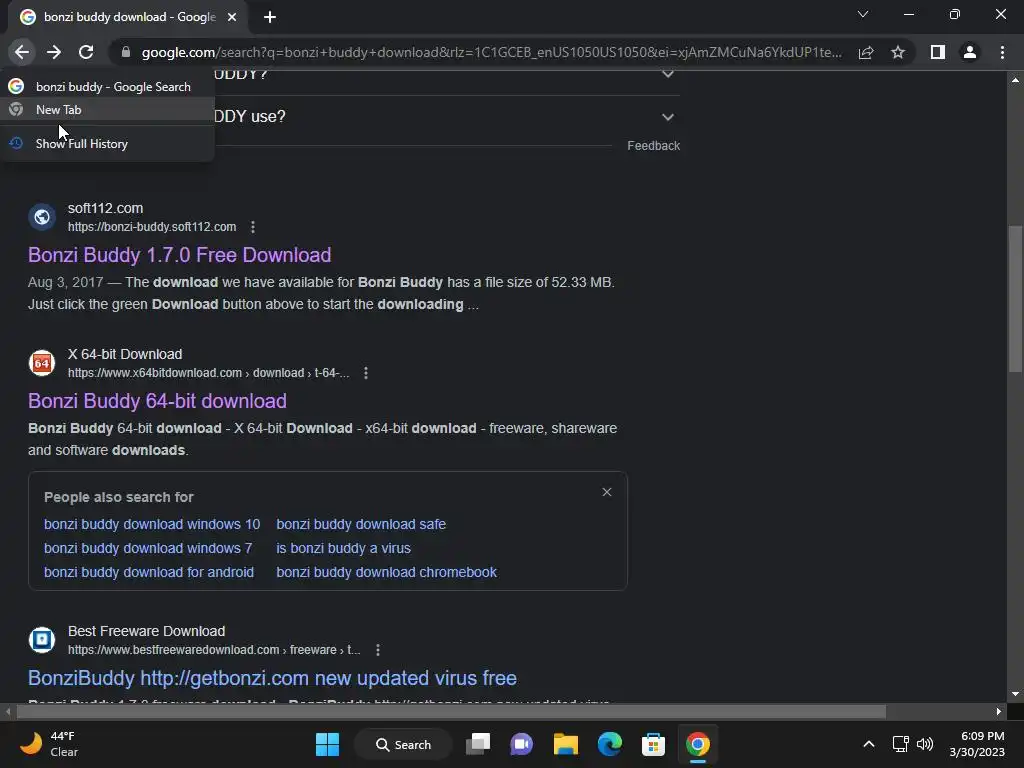Open the Chat (Teams) taskbar icon

[x=521, y=744]
